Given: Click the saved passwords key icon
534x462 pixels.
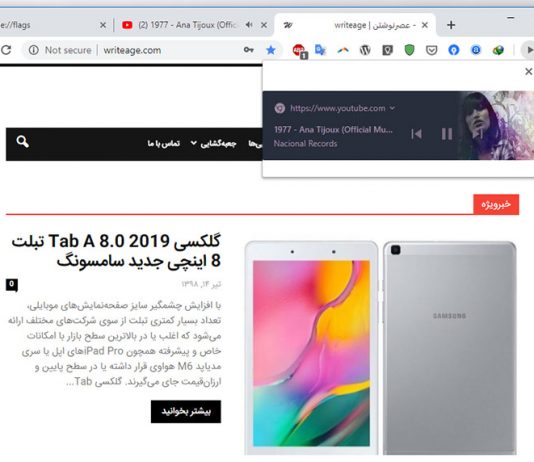Looking at the screenshot, I should (249, 50).
